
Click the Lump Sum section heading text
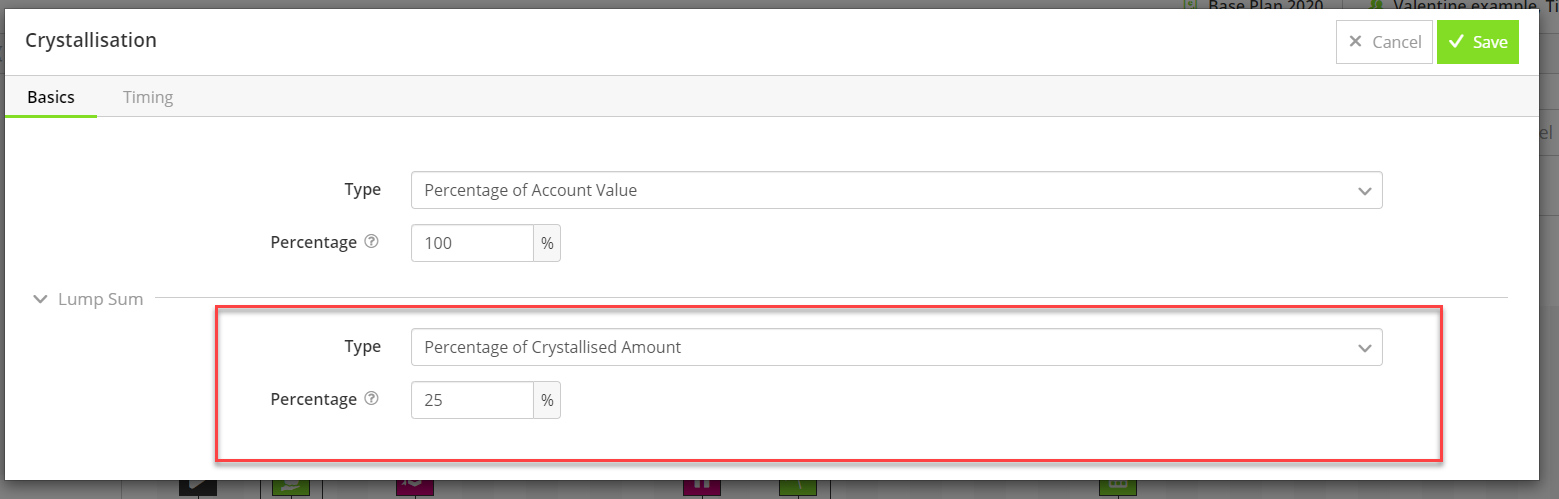coord(100,298)
